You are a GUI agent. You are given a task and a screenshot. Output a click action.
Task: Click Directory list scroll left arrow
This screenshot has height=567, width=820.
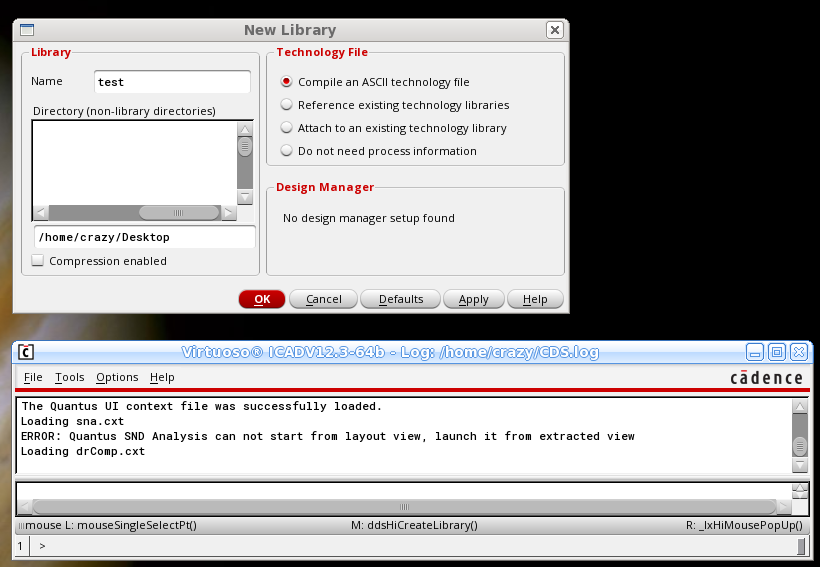(x=40, y=213)
